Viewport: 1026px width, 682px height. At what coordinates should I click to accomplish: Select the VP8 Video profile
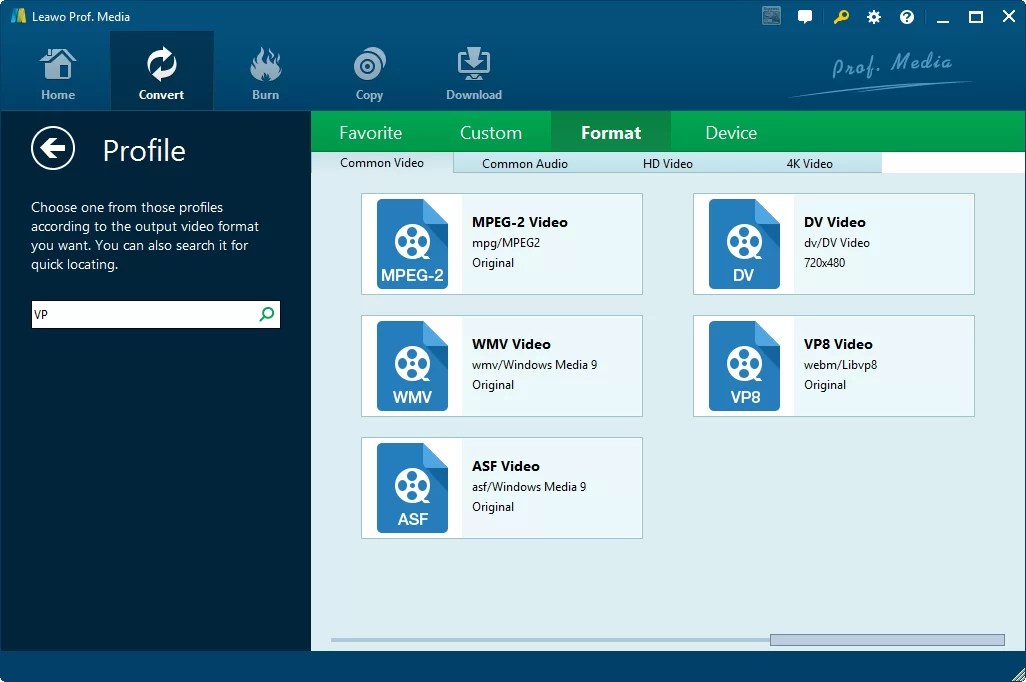[833, 366]
